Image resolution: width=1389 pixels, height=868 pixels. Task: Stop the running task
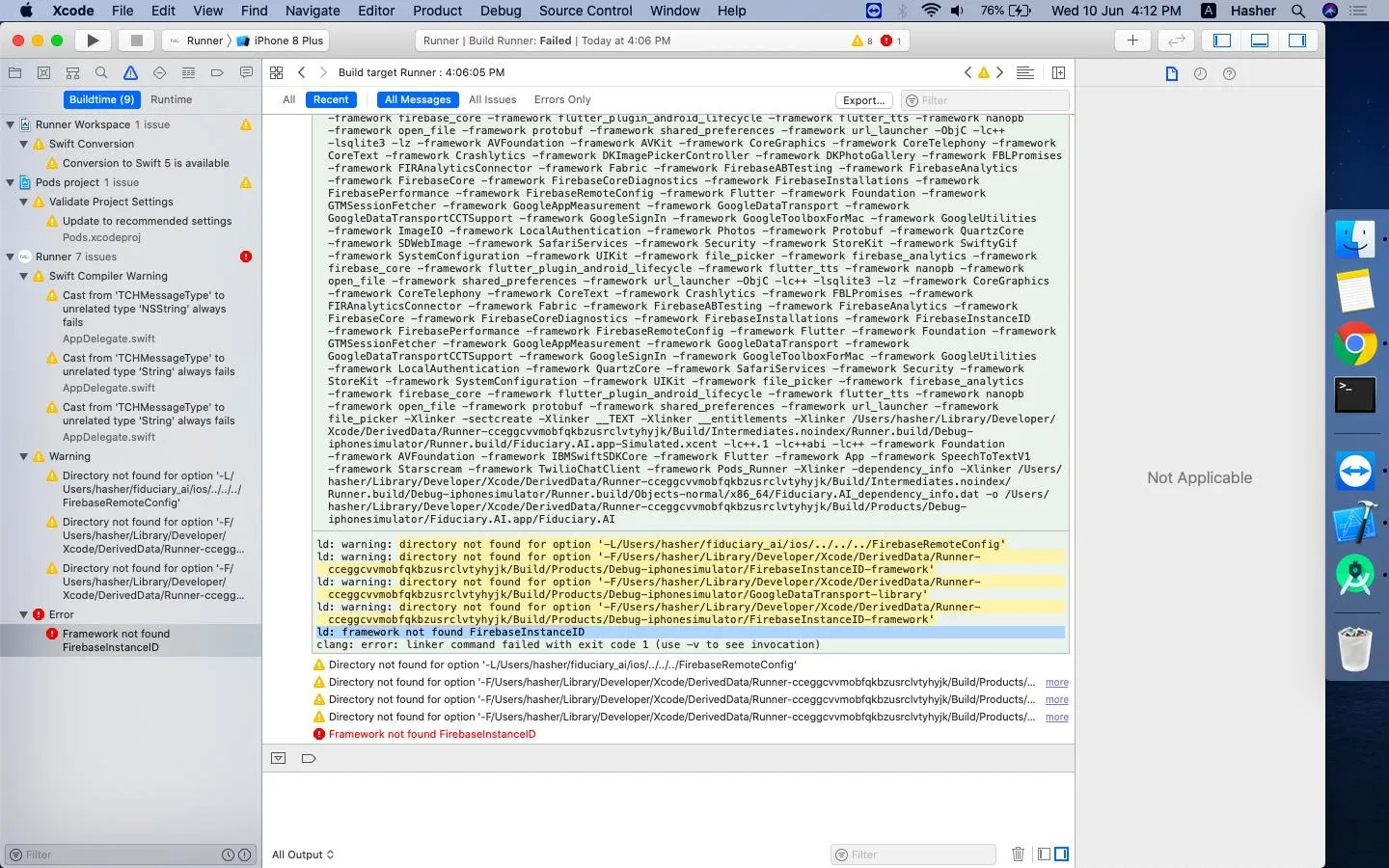pos(136,41)
